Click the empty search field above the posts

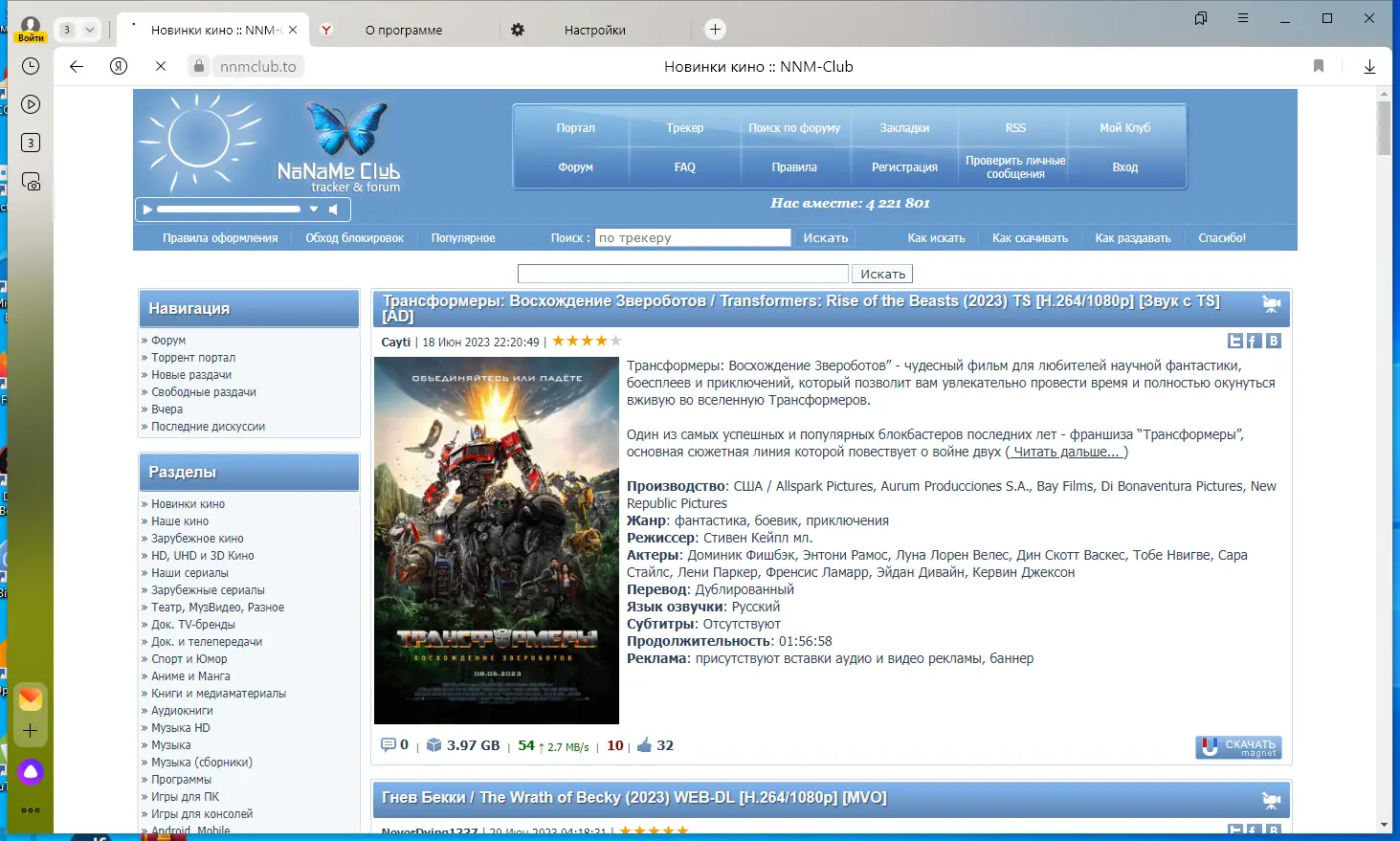pos(681,273)
